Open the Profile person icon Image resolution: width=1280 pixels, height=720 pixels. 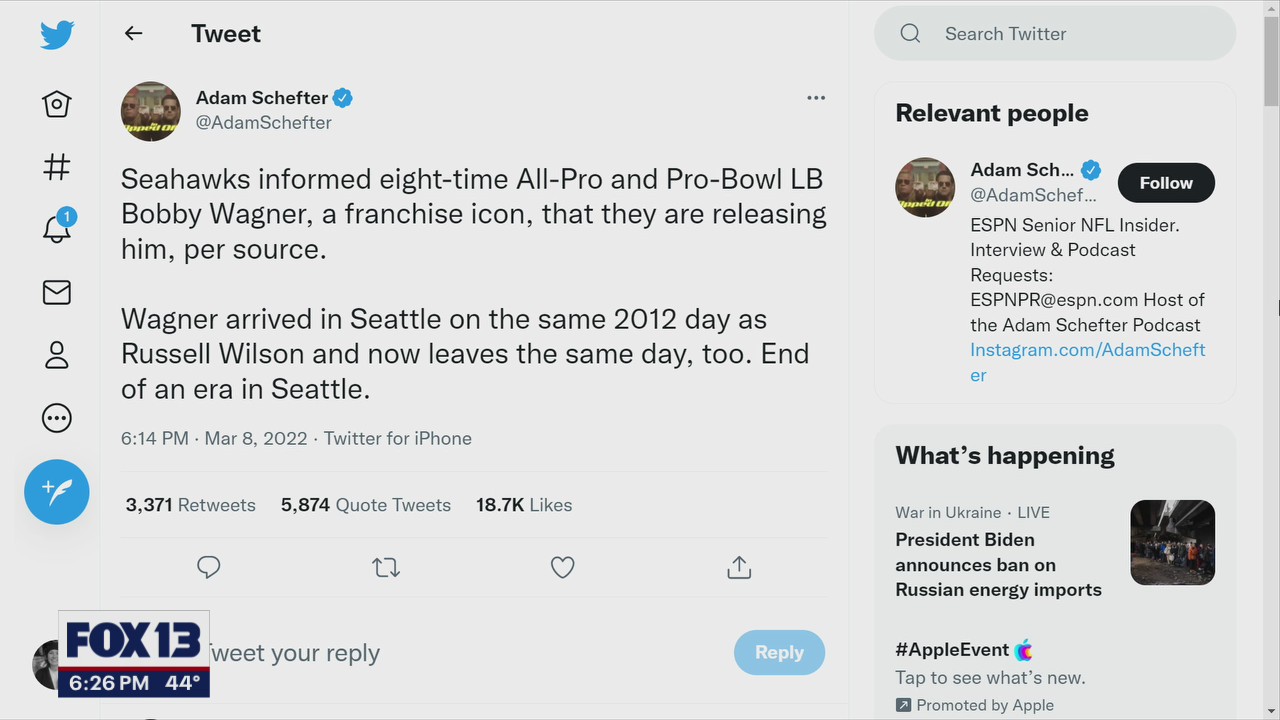pos(57,355)
